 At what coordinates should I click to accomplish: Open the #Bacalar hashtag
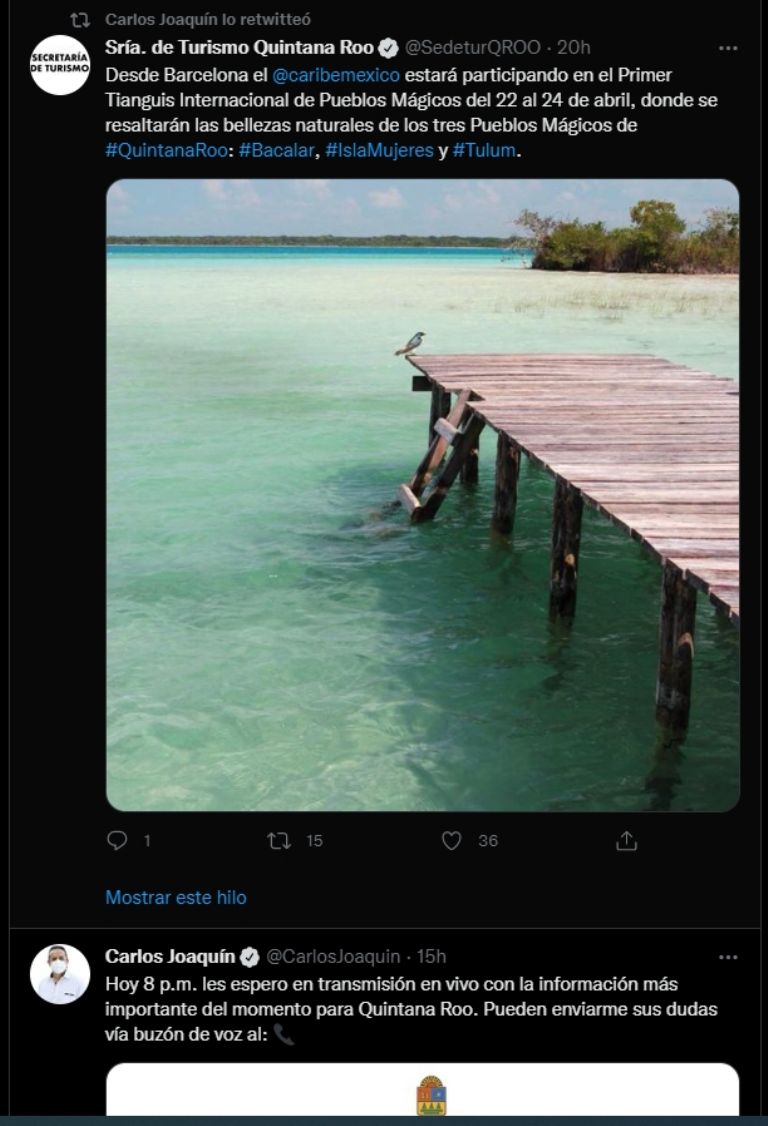click(x=277, y=150)
